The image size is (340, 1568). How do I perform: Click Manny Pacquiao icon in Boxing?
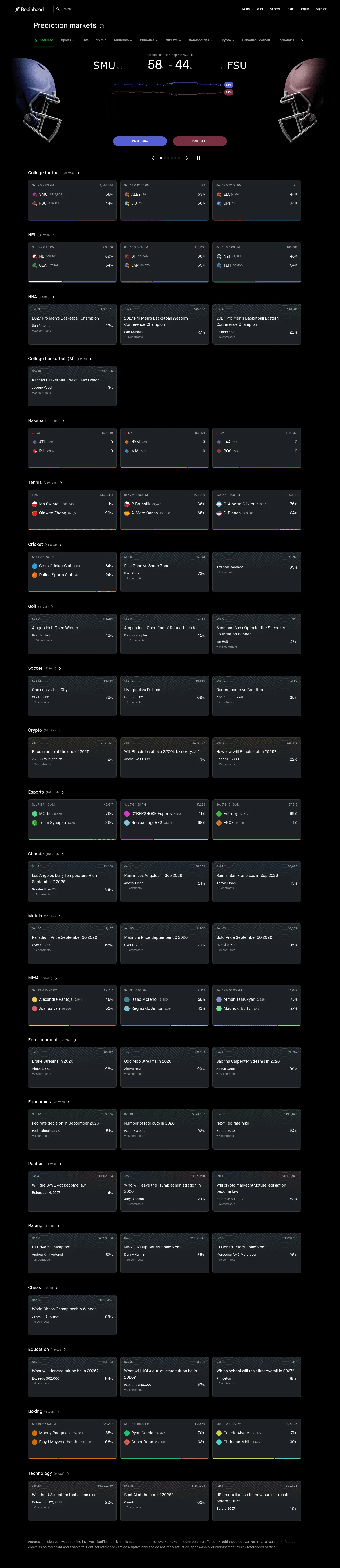coord(35,1433)
